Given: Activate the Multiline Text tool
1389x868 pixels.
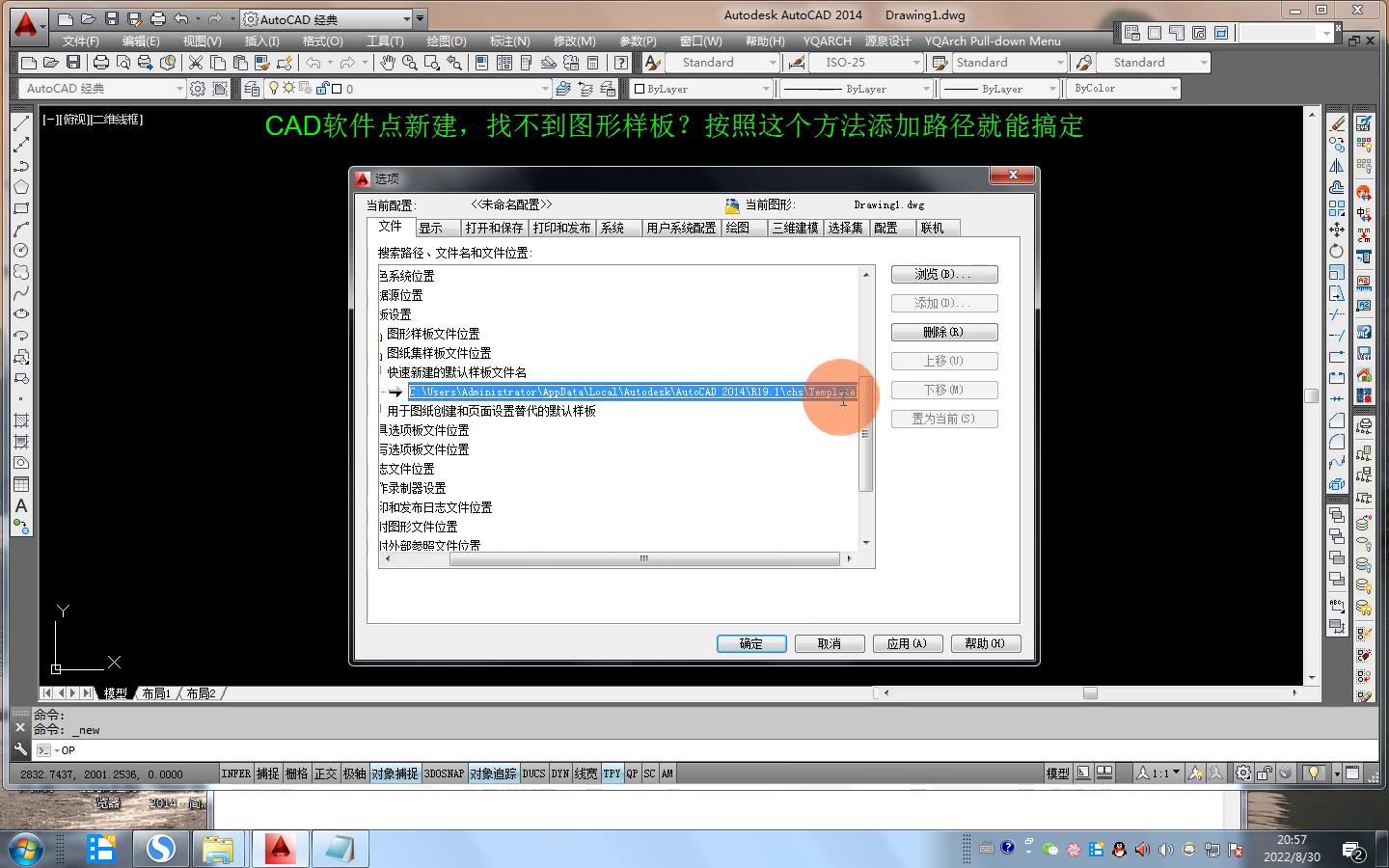Looking at the screenshot, I should (x=20, y=505).
